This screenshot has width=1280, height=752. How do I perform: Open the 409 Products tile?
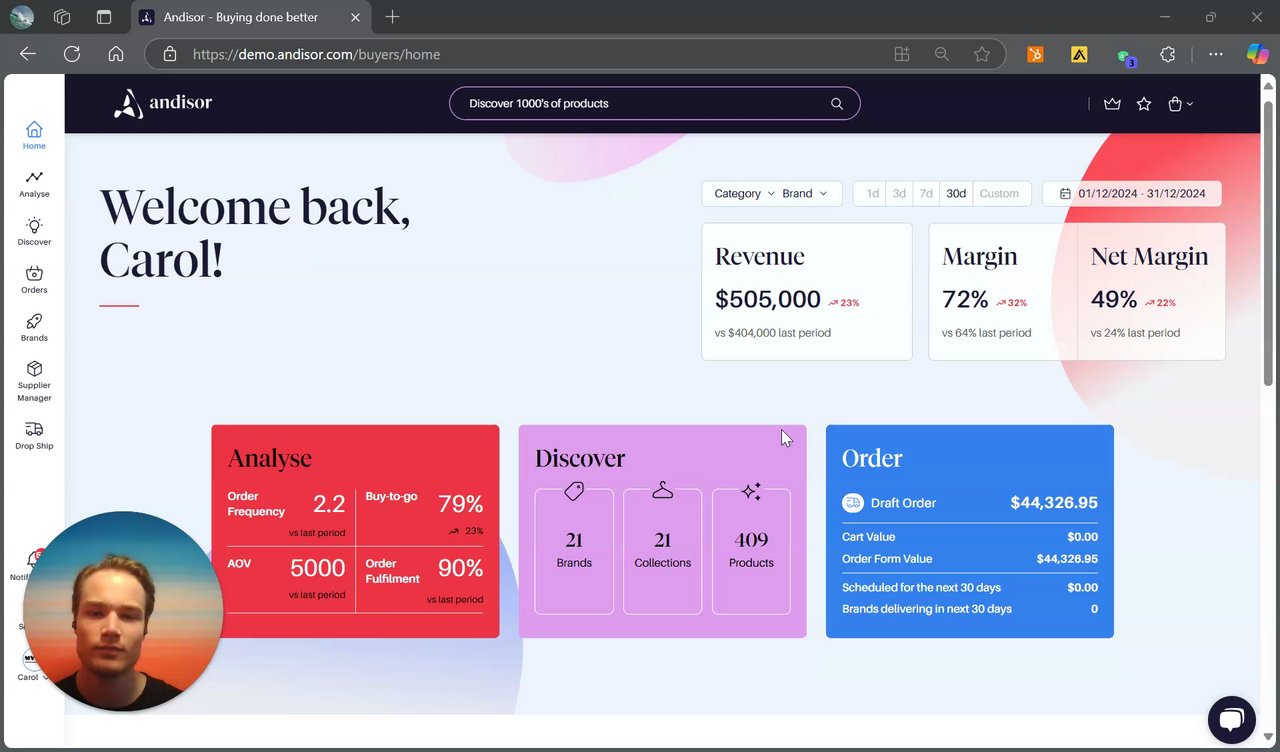[751, 551]
